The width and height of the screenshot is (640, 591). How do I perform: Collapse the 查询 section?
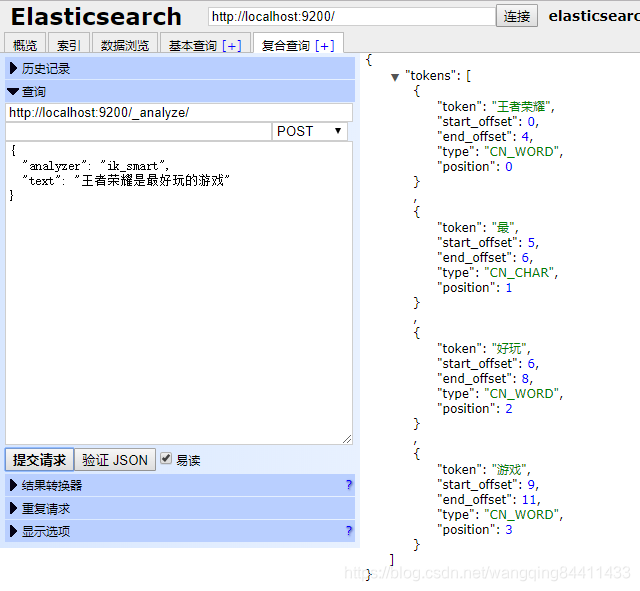point(180,91)
